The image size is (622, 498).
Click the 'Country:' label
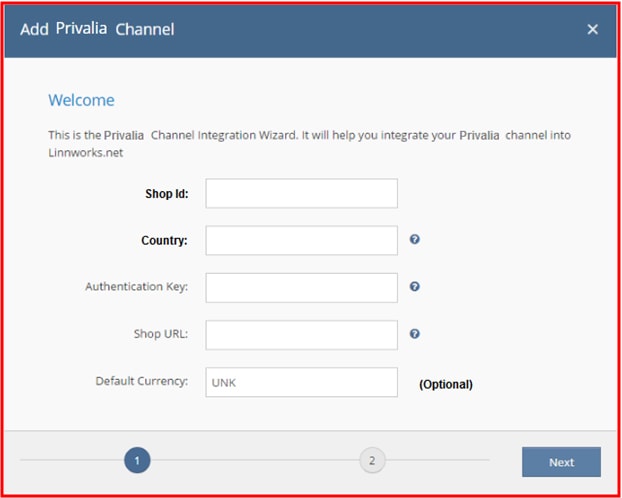(x=164, y=240)
